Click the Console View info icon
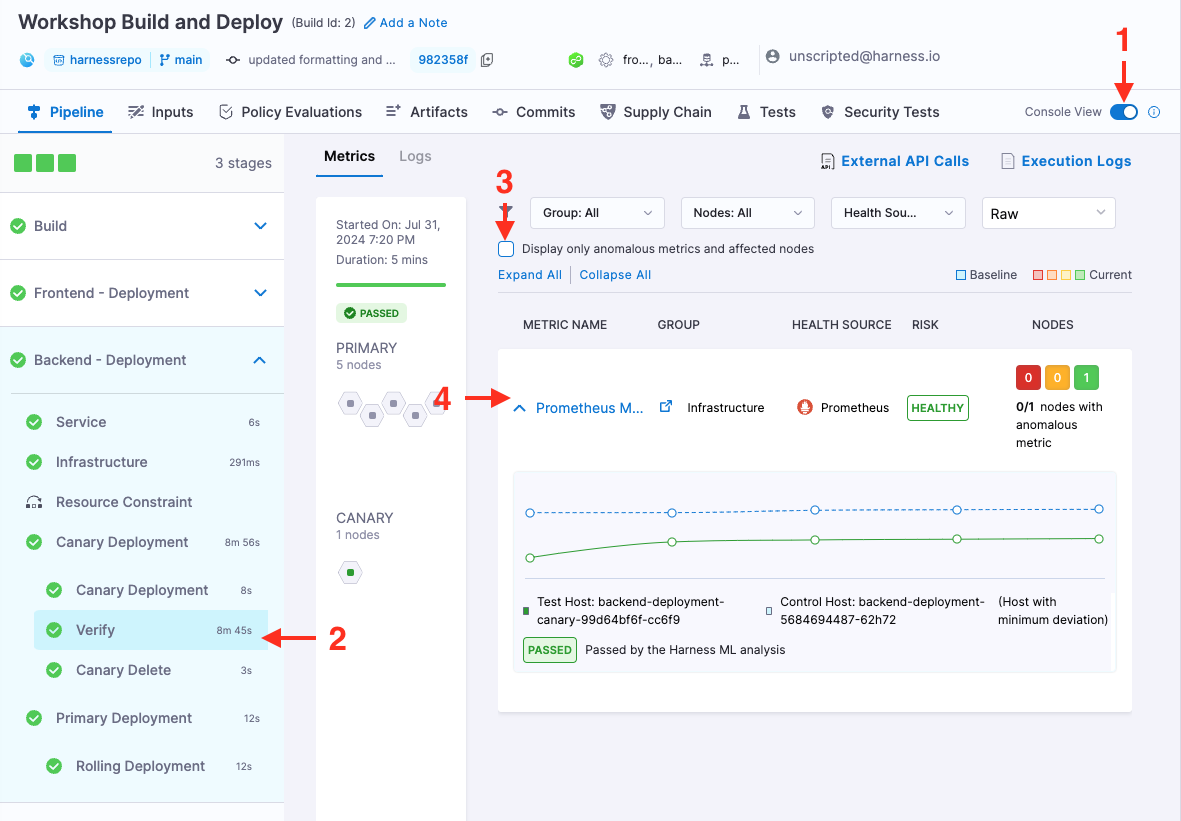The height and width of the screenshot is (821, 1181). pyautogui.click(x=1154, y=112)
